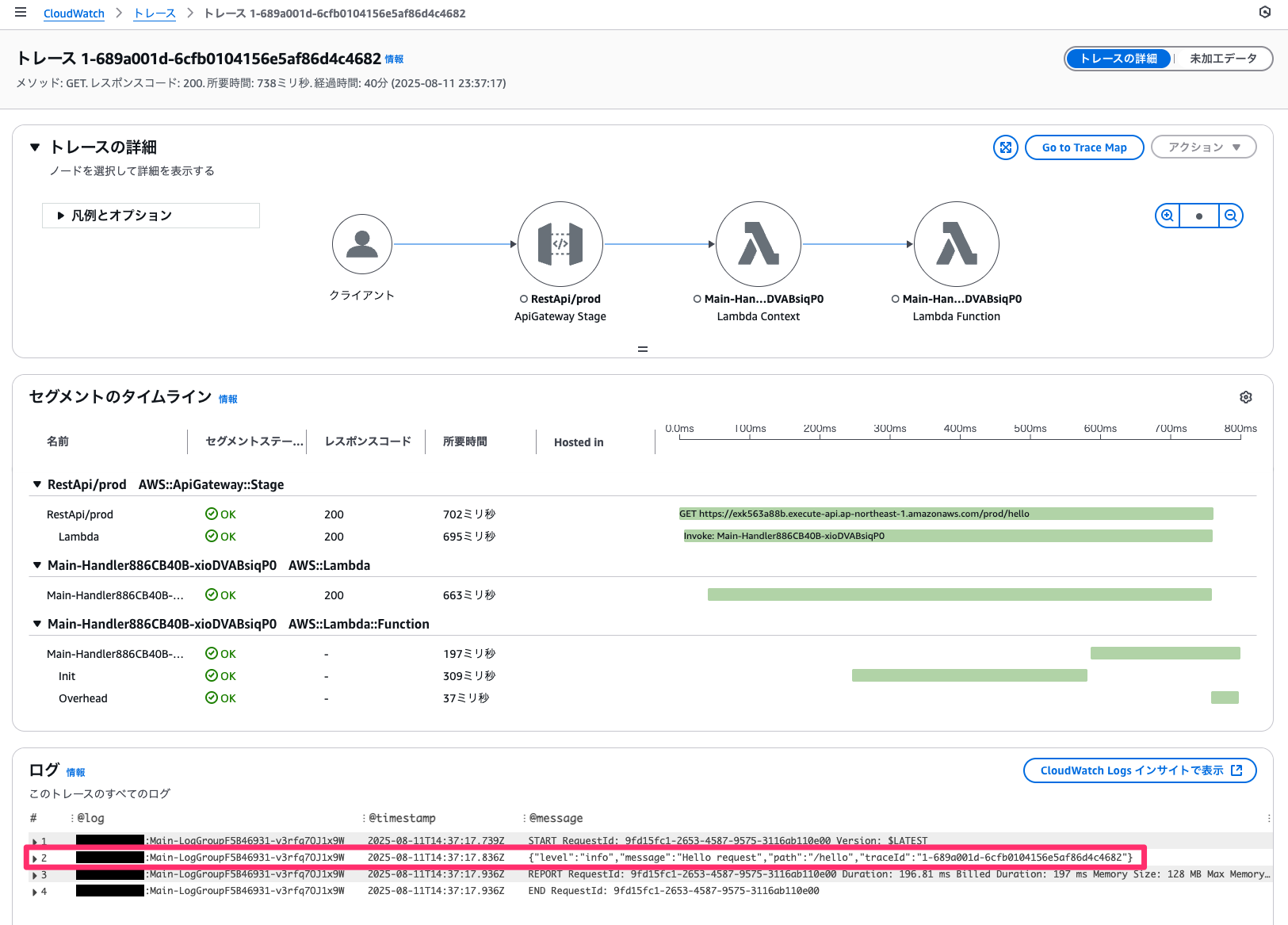This screenshot has height=925, width=1288.
Task: Click the 702ミリ秒 duration value
Action: [469, 514]
